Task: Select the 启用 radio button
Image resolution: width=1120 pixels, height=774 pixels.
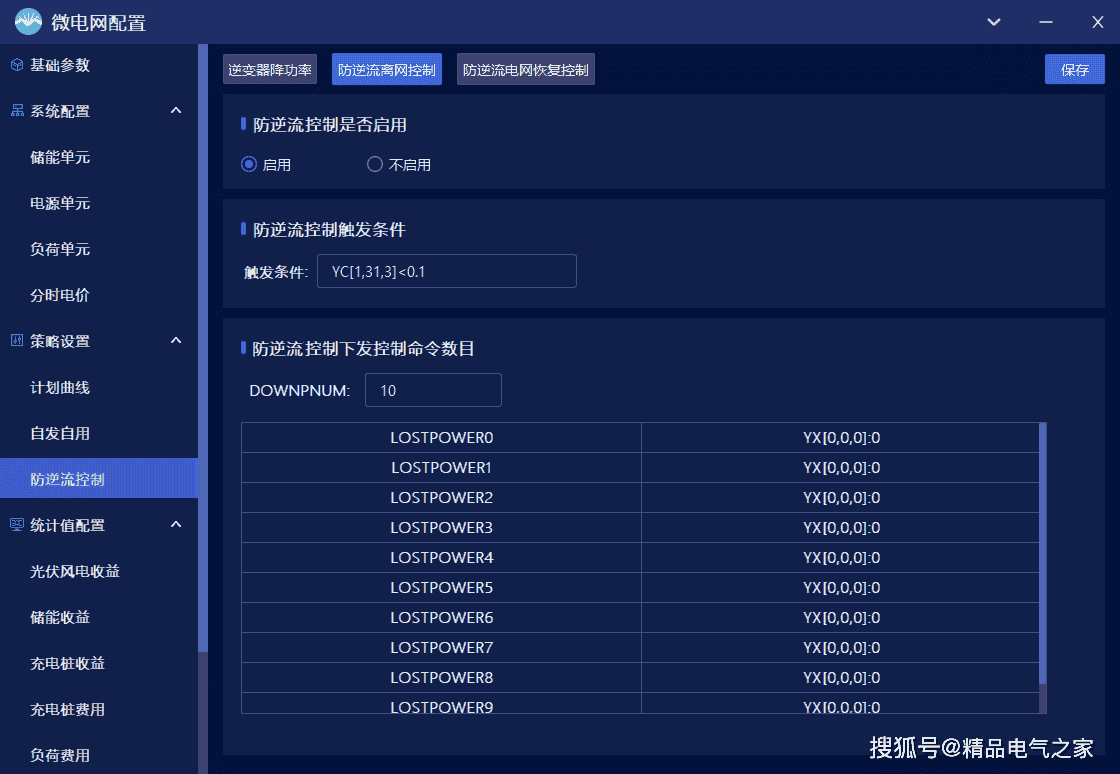Action: [249, 164]
